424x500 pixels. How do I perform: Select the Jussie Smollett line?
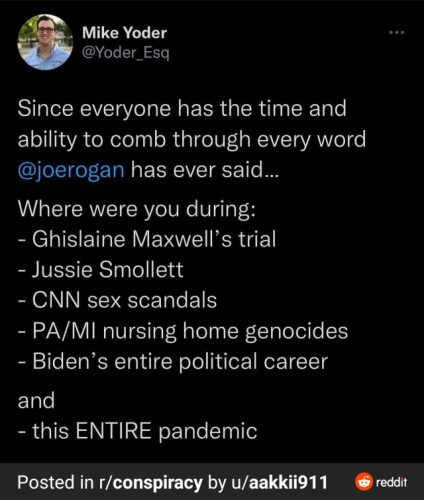pos(100,269)
